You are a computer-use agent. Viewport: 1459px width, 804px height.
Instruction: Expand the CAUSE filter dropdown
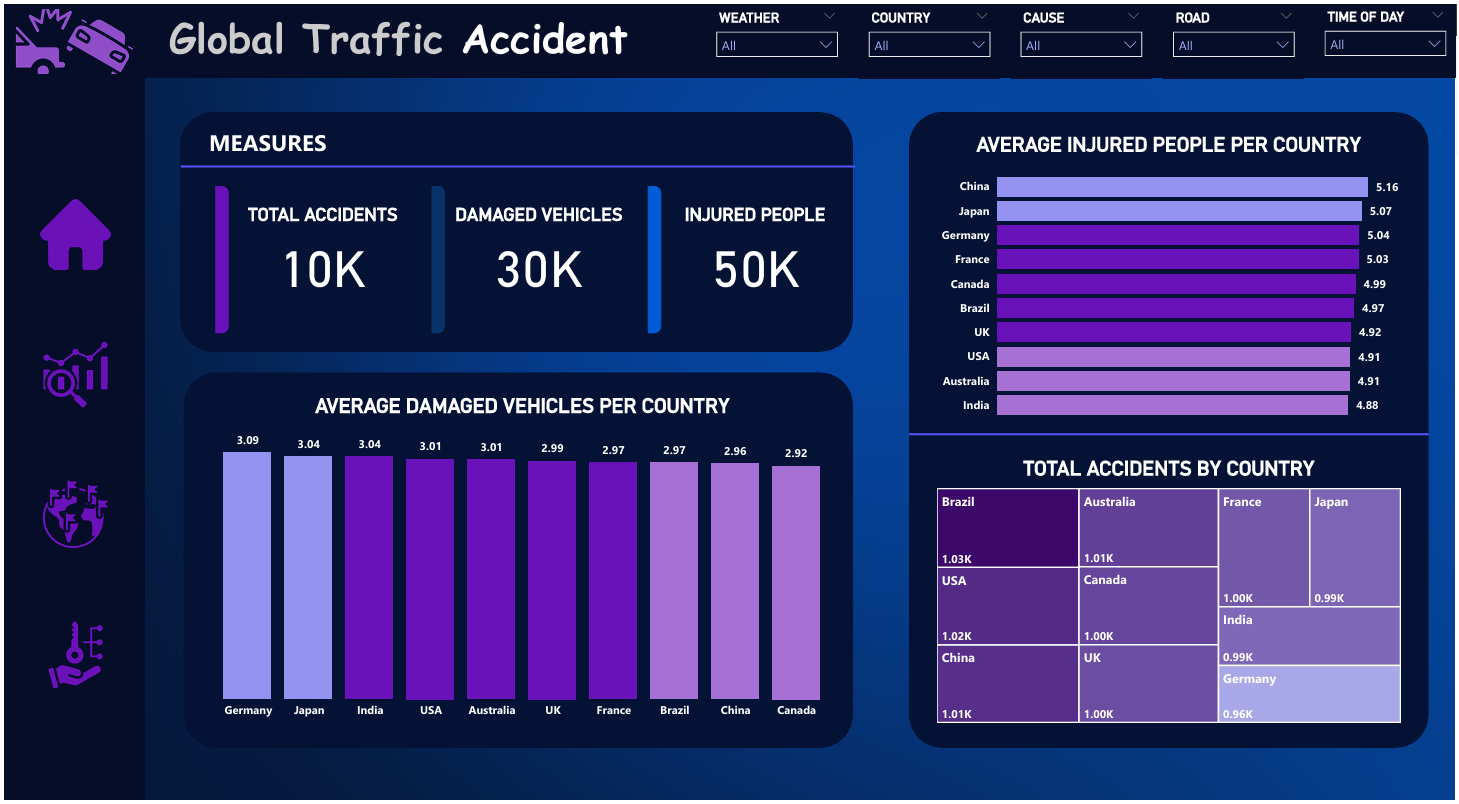tap(1081, 45)
